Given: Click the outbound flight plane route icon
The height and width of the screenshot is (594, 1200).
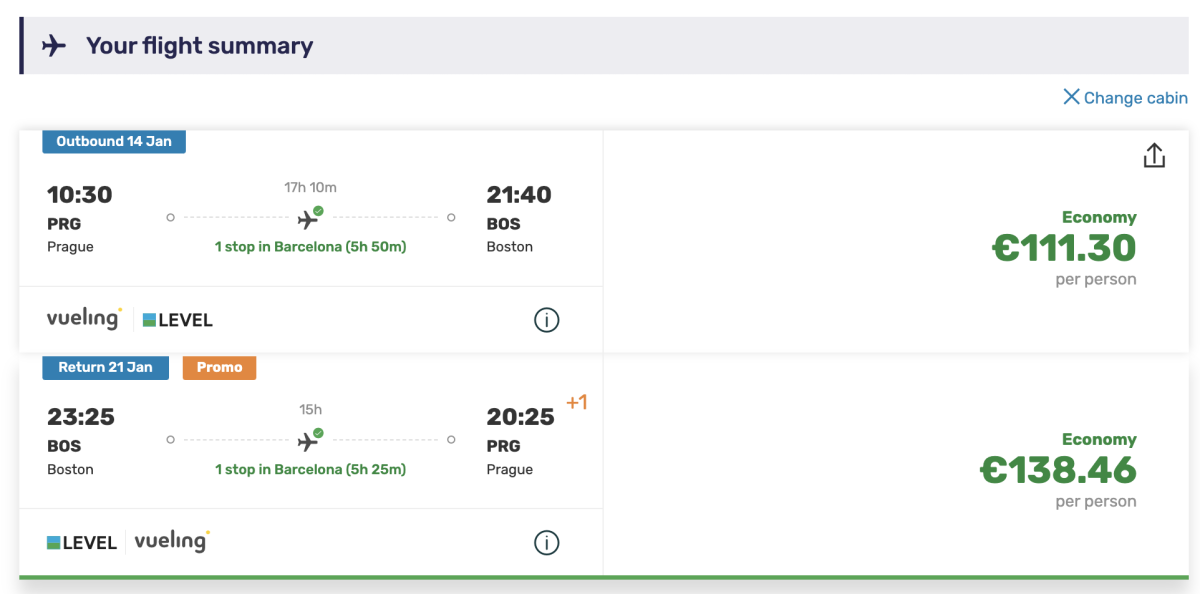Looking at the screenshot, I should (309, 218).
